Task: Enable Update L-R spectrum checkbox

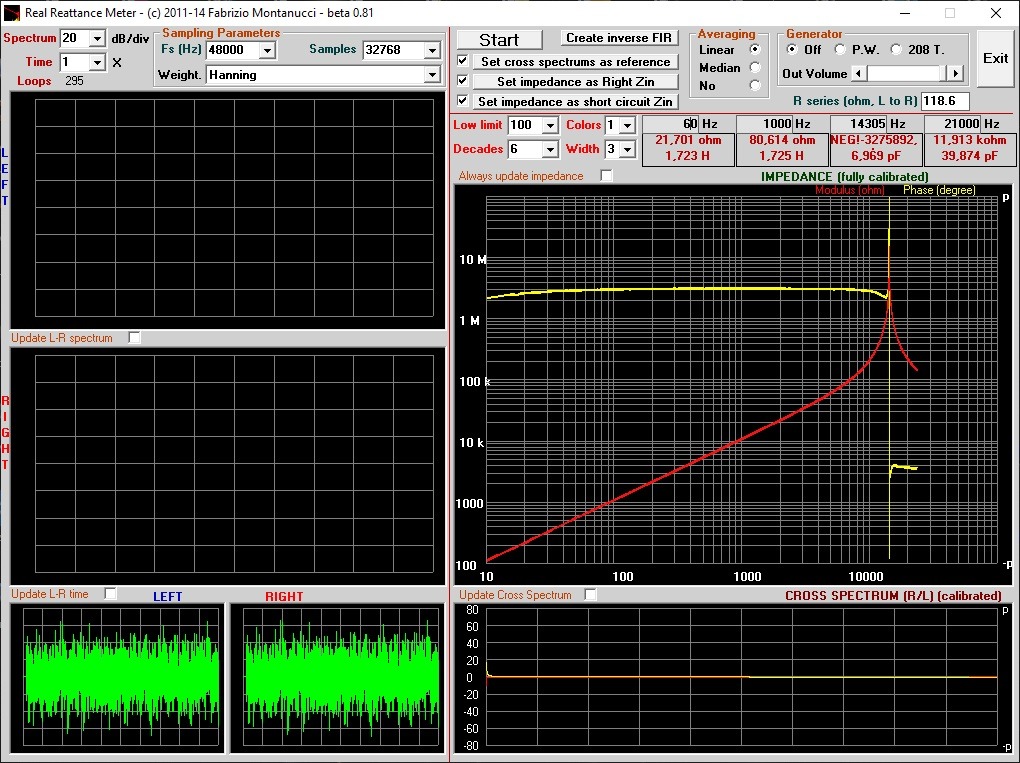Action: (x=134, y=338)
